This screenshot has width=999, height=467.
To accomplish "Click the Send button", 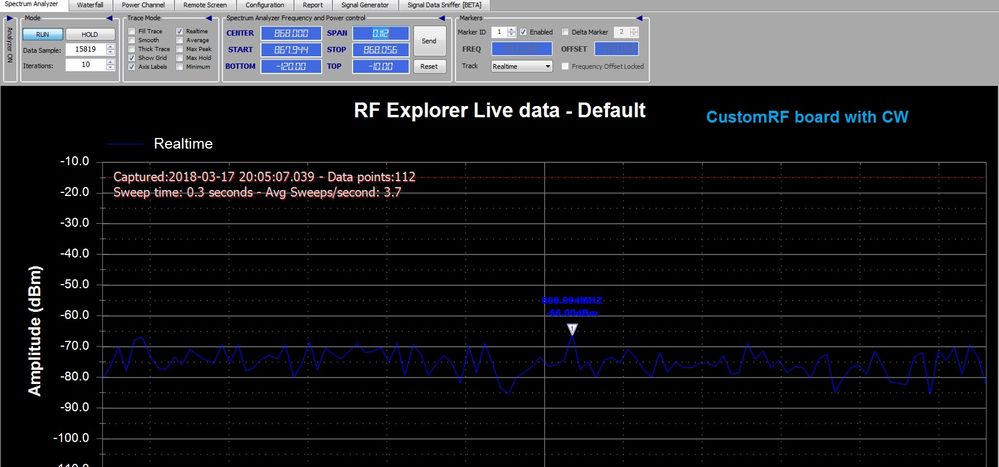I will pyautogui.click(x=429, y=41).
